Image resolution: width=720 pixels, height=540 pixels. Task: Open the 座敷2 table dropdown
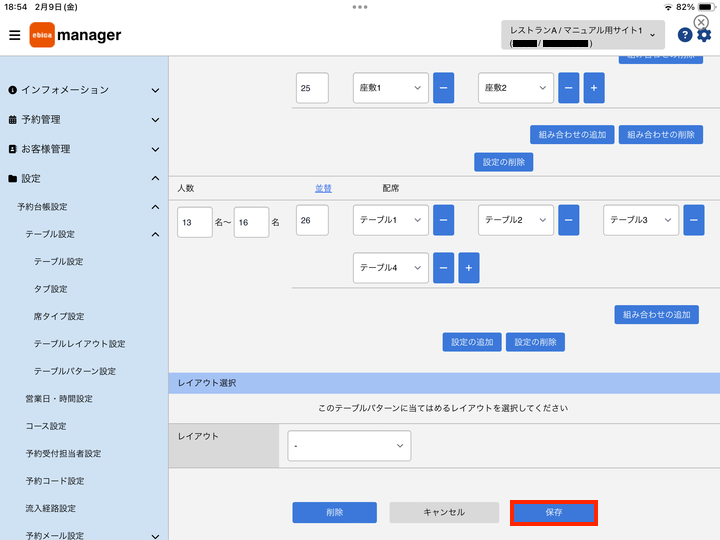click(516, 88)
